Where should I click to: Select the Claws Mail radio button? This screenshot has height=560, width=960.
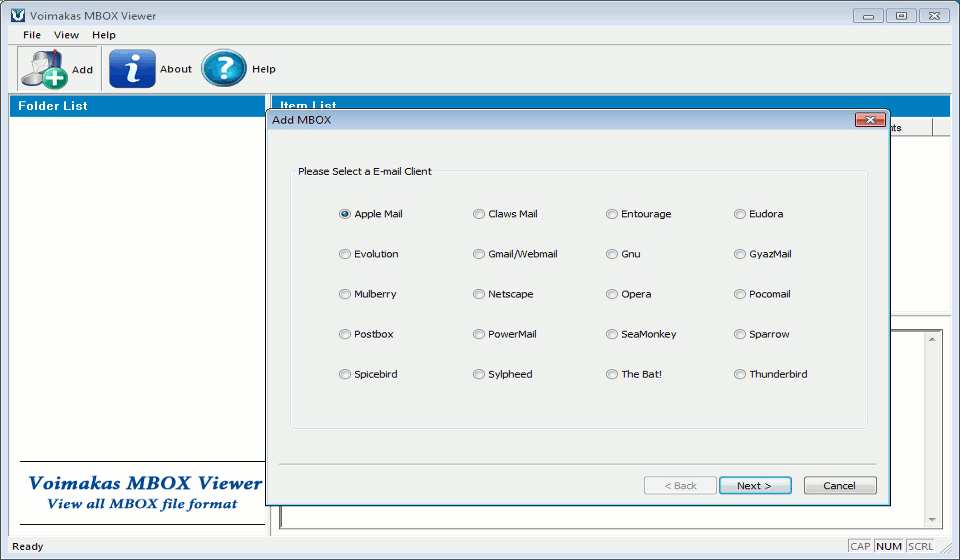(479, 214)
